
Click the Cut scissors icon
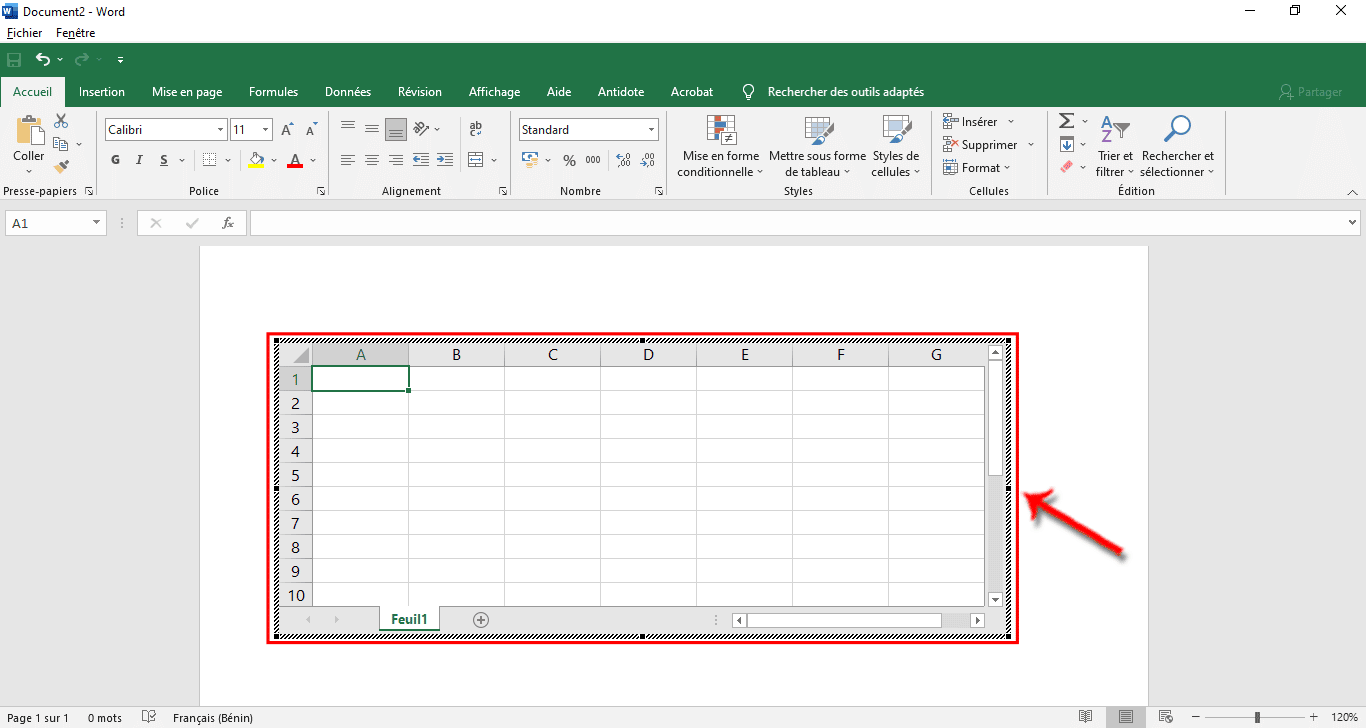point(61,121)
